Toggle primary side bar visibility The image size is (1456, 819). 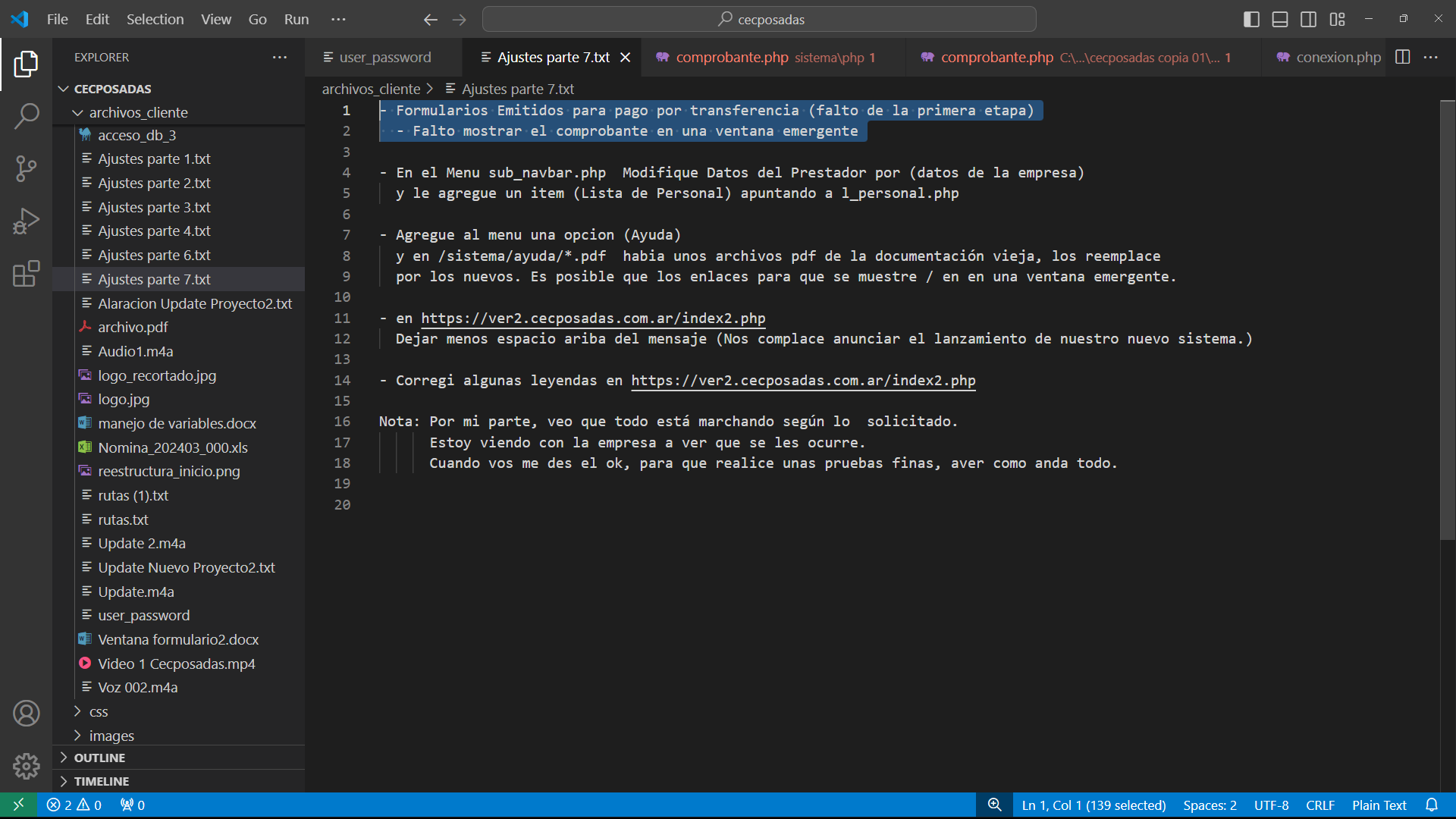[x=1251, y=20]
